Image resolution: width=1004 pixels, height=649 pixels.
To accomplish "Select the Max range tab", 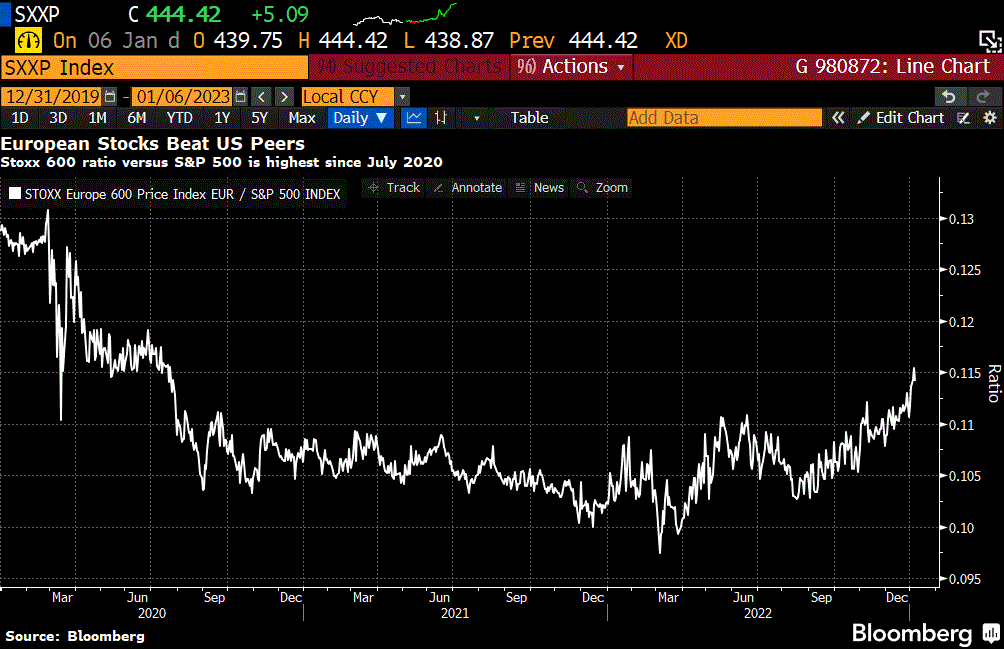I will (x=302, y=118).
